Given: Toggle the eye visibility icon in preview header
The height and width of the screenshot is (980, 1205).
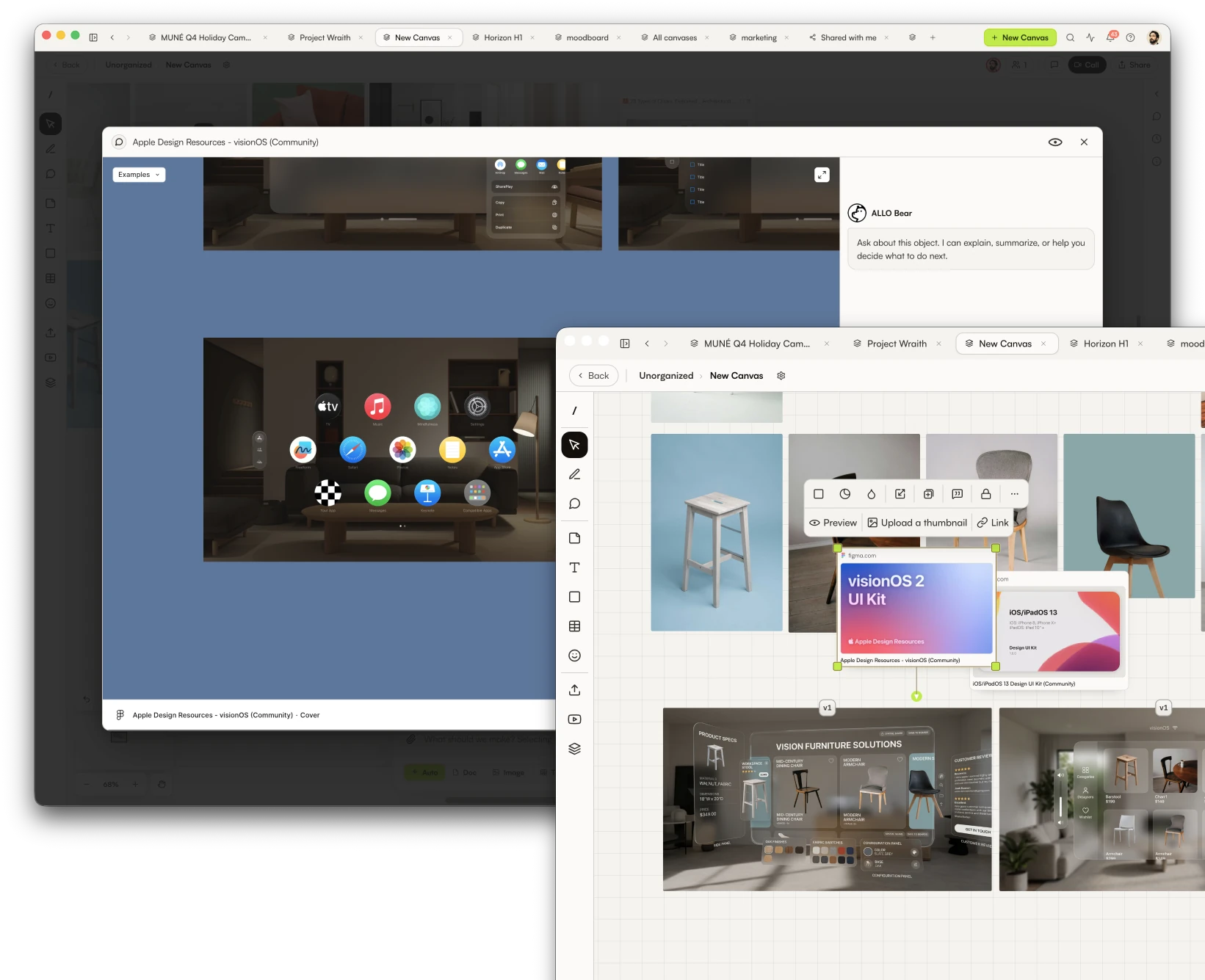Looking at the screenshot, I should (x=1055, y=142).
